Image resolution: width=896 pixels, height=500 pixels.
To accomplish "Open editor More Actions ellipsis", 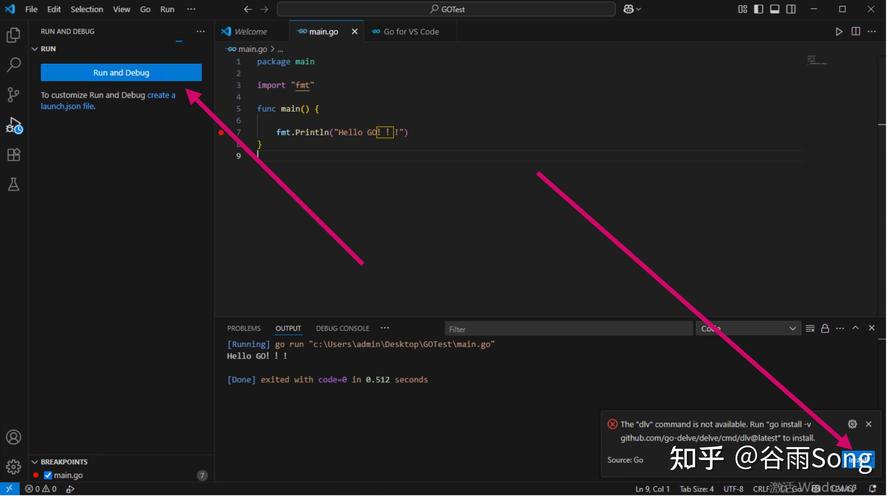I will [x=871, y=31].
